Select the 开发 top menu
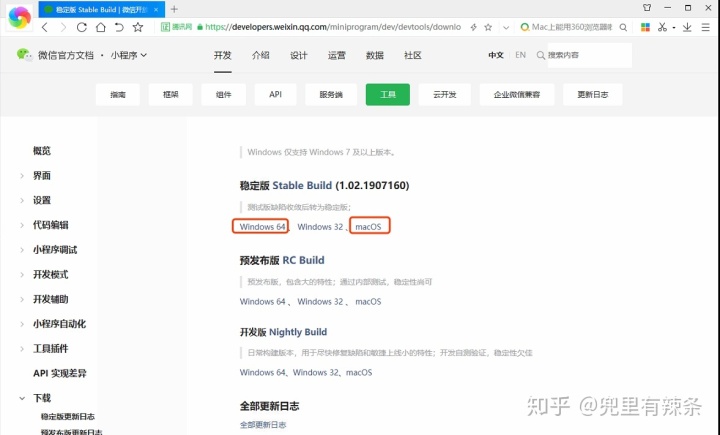The image size is (720, 435). tap(223, 55)
